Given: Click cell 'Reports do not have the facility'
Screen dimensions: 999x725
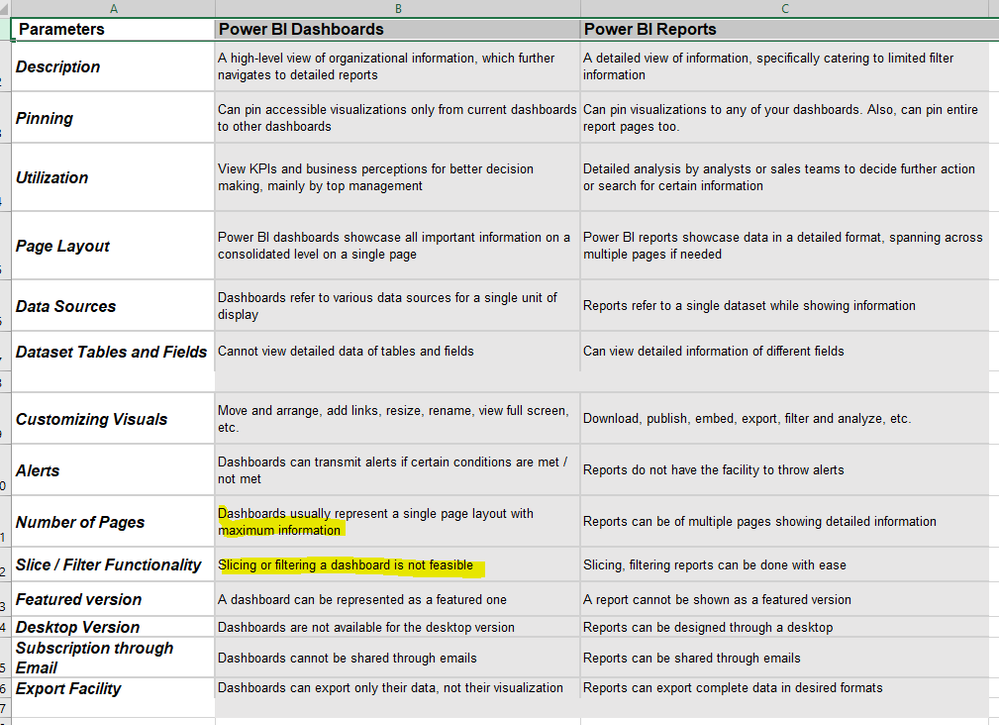Looking at the screenshot, I should 785,470.
